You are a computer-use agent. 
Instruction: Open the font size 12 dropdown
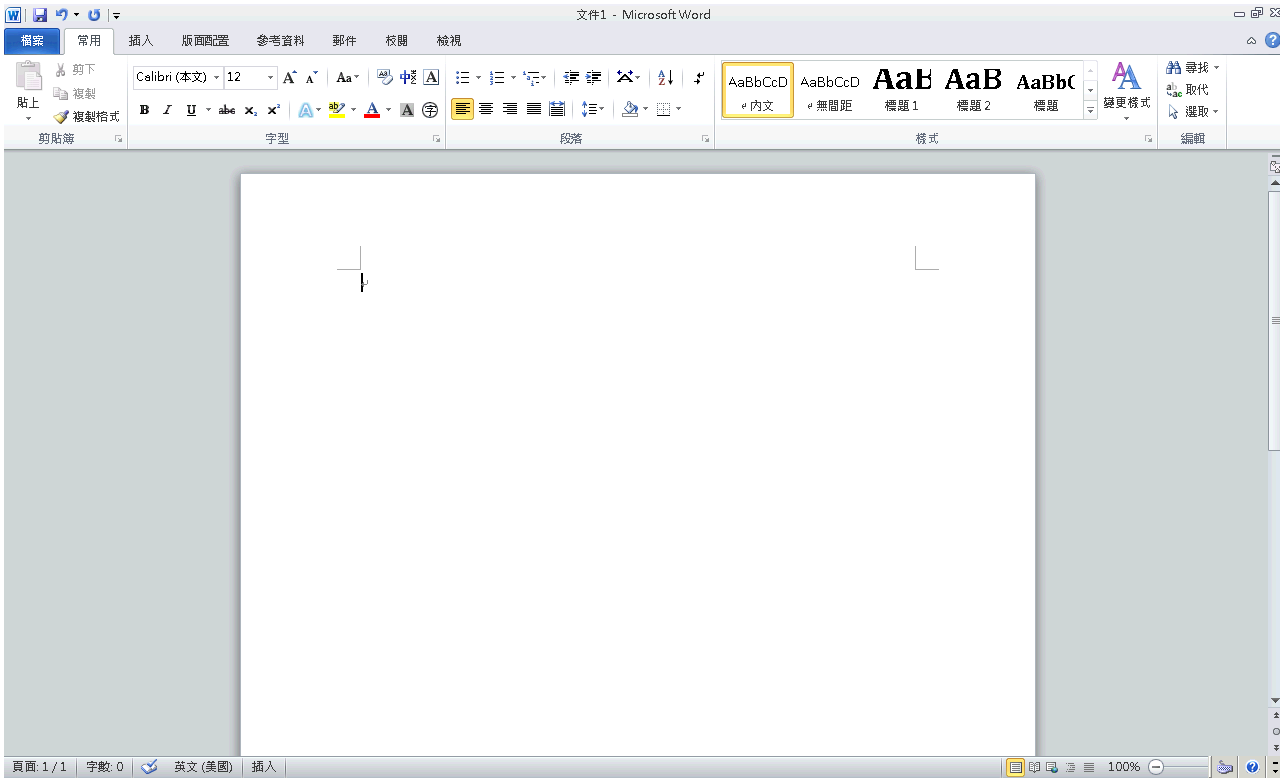pyautogui.click(x=270, y=77)
